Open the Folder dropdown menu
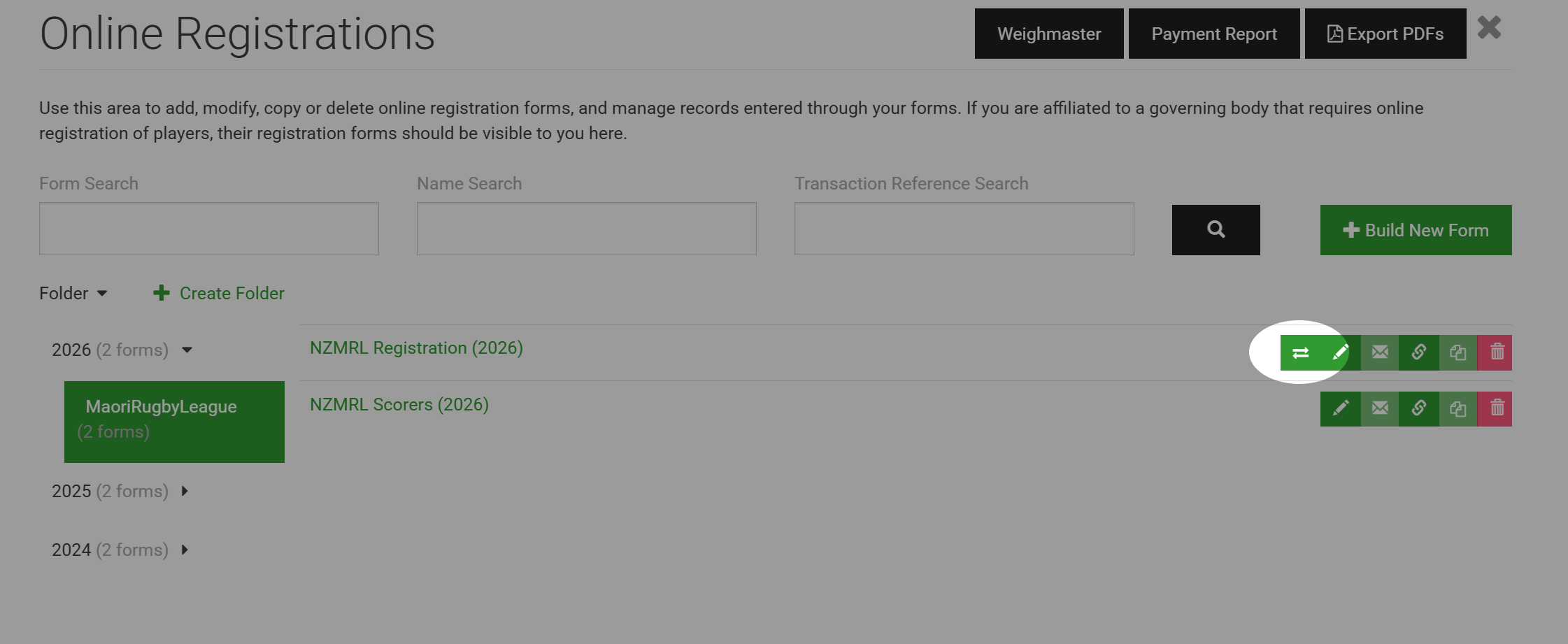The width and height of the screenshot is (1568, 644). click(x=73, y=293)
